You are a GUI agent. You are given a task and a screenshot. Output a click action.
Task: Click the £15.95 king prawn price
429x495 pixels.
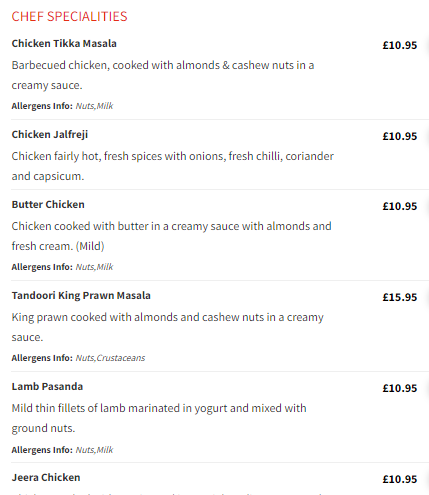[x=400, y=297]
